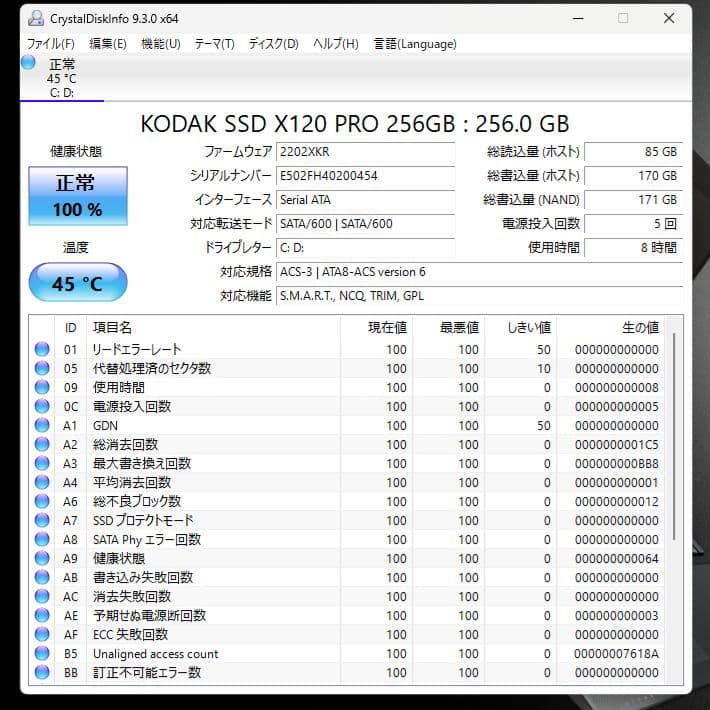
Task: Open the ファイル(F) menu
Action: (51, 44)
